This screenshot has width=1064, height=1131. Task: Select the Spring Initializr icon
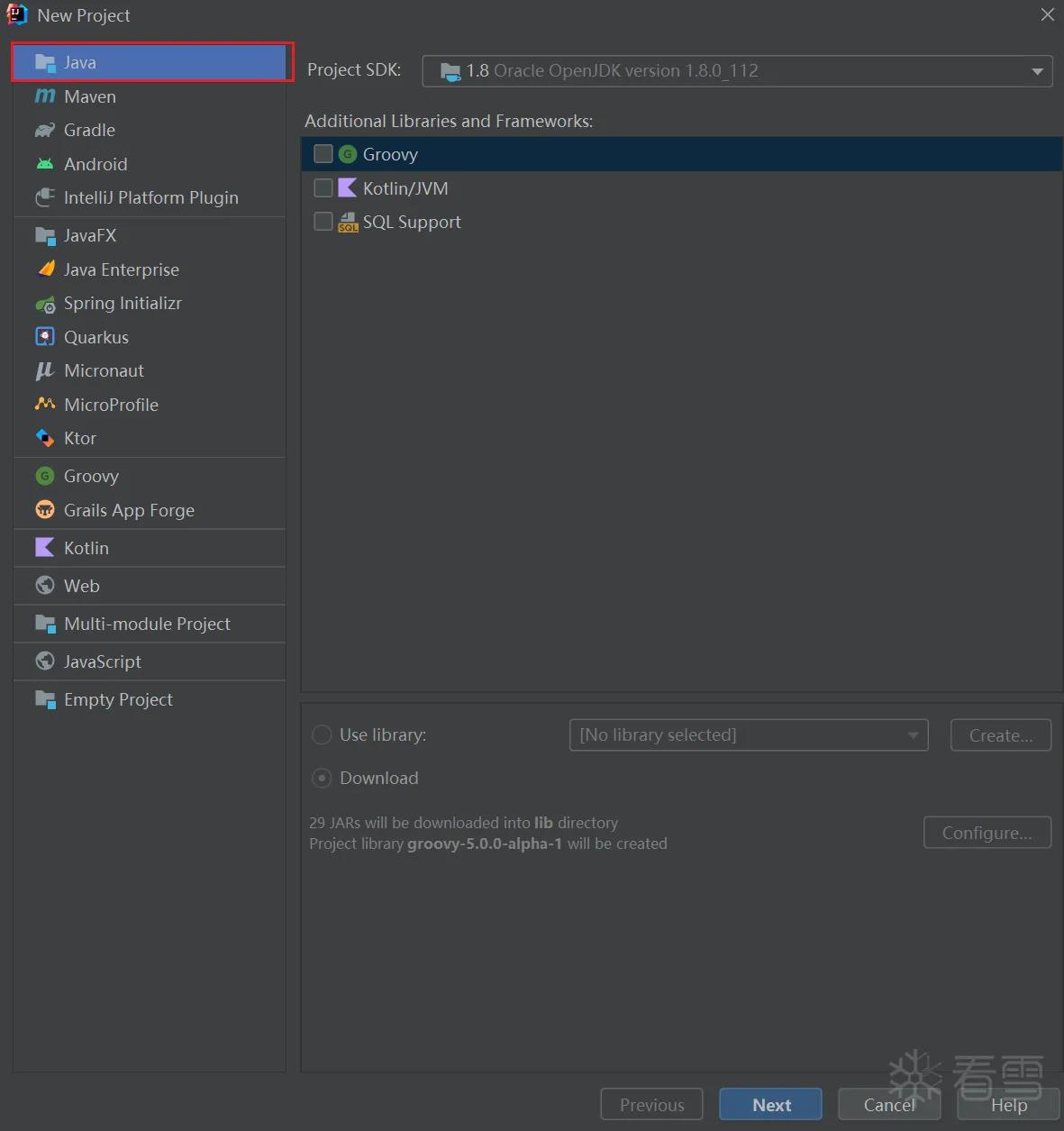(x=45, y=304)
